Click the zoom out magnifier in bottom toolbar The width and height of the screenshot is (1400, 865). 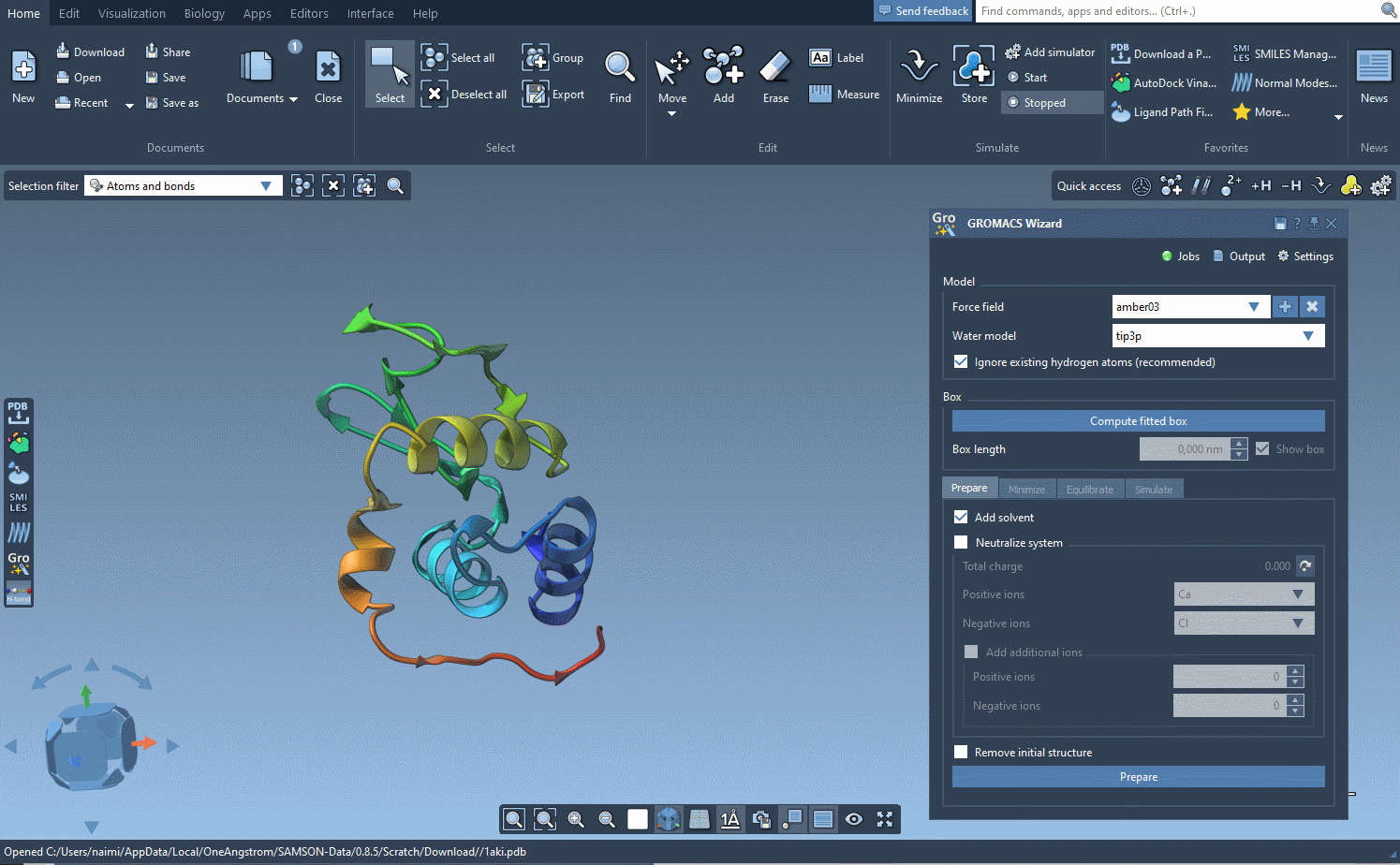click(x=607, y=820)
